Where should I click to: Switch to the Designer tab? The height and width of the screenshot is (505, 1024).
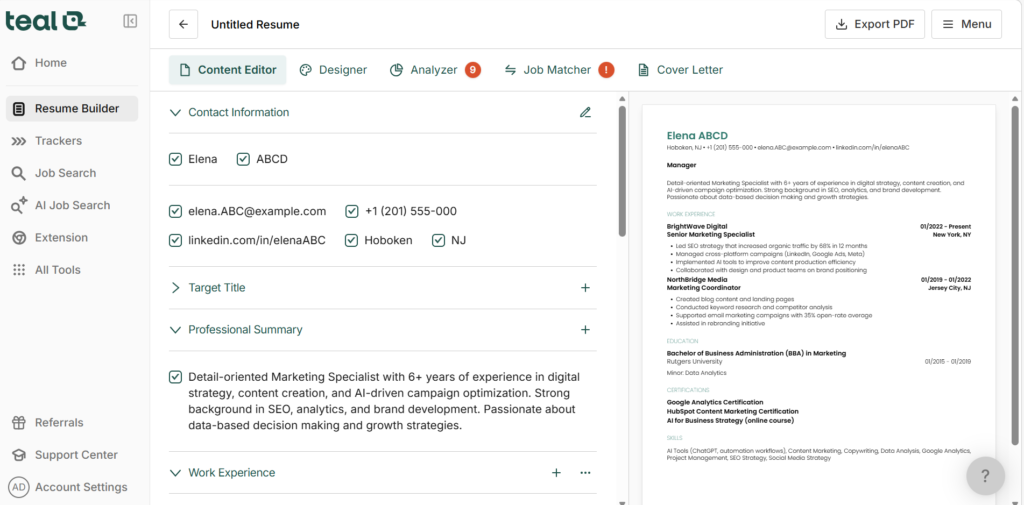[333, 70]
